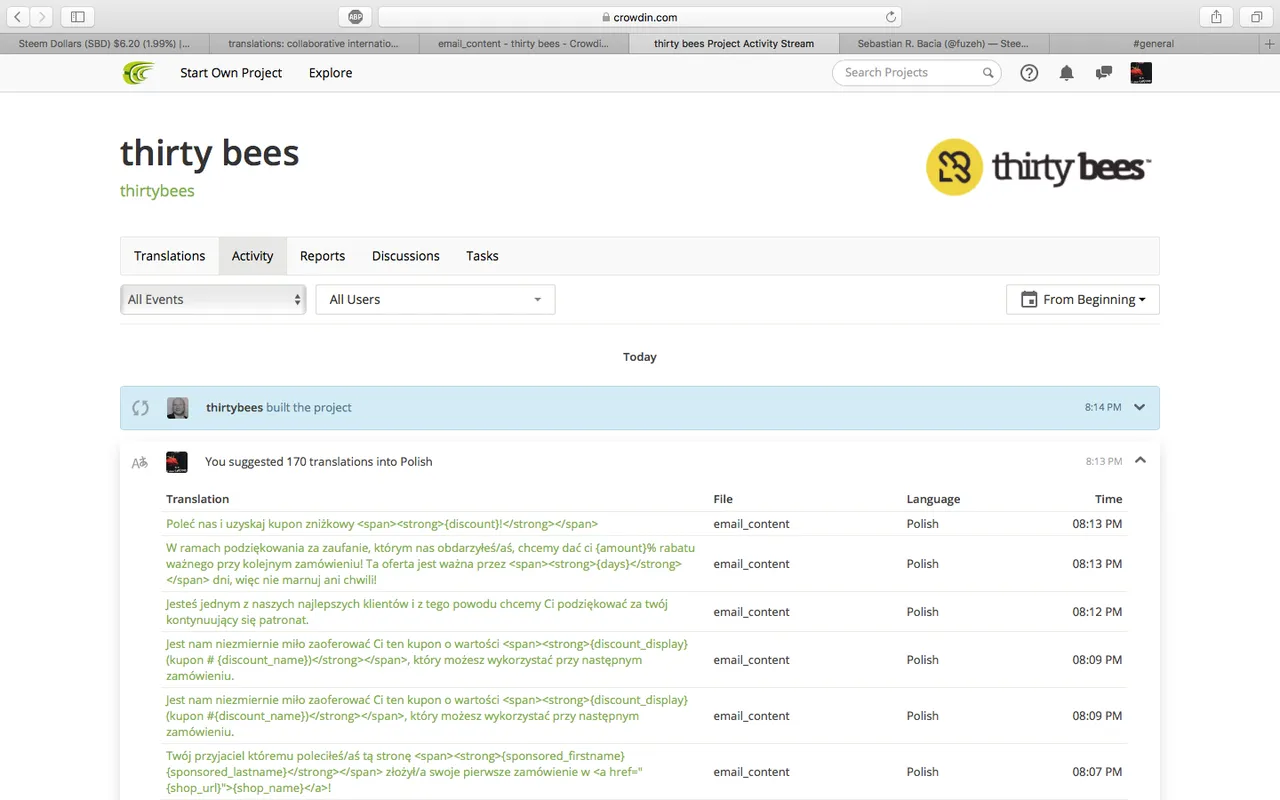Go back with the Safari back arrow
This screenshot has height=800, width=1280.
[17, 17]
